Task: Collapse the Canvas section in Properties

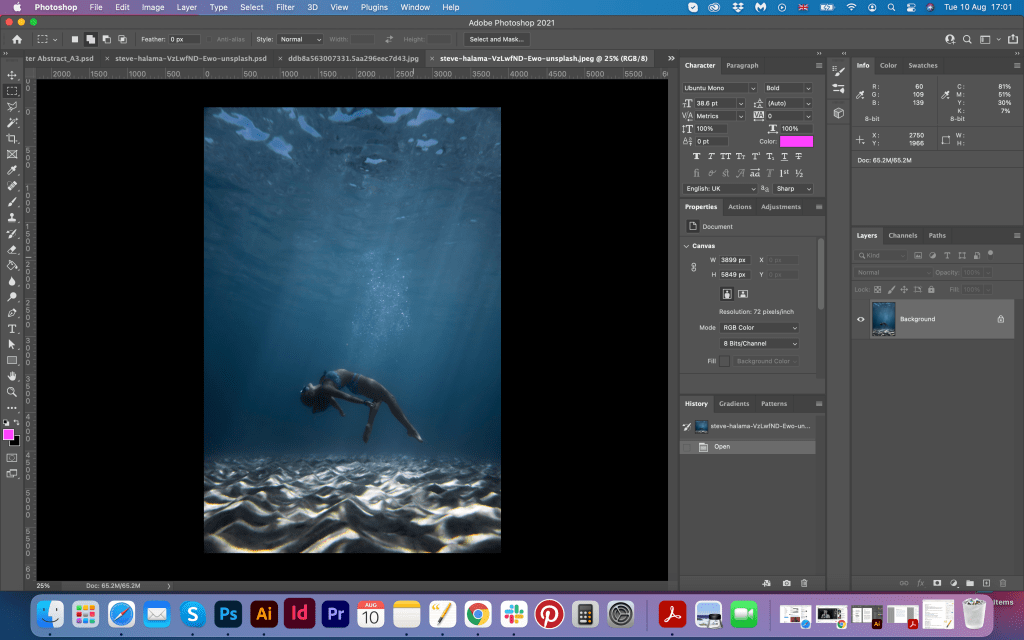Action: (x=687, y=246)
